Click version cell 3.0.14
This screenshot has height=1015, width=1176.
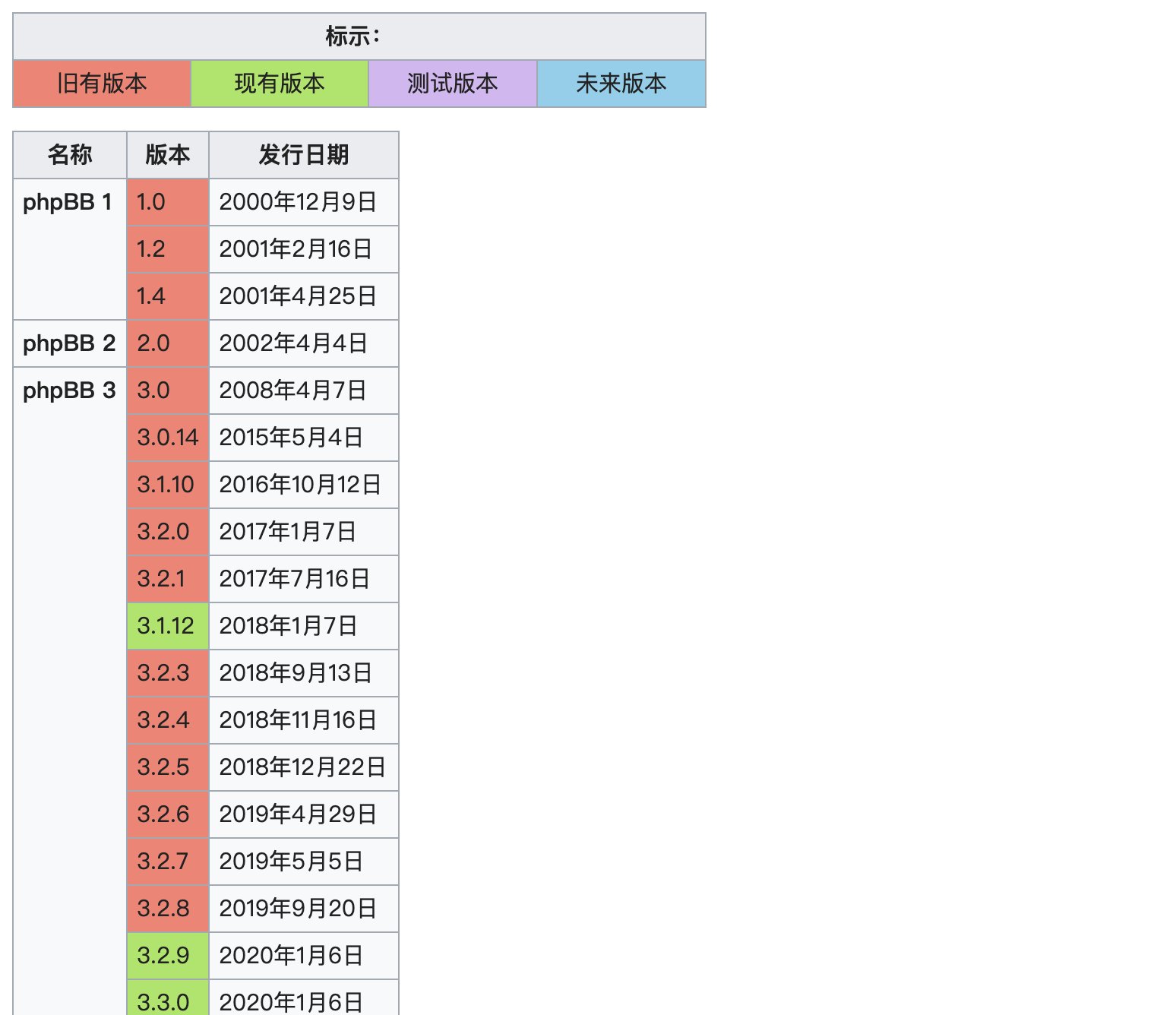pyautogui.click(x=168, y=438)
